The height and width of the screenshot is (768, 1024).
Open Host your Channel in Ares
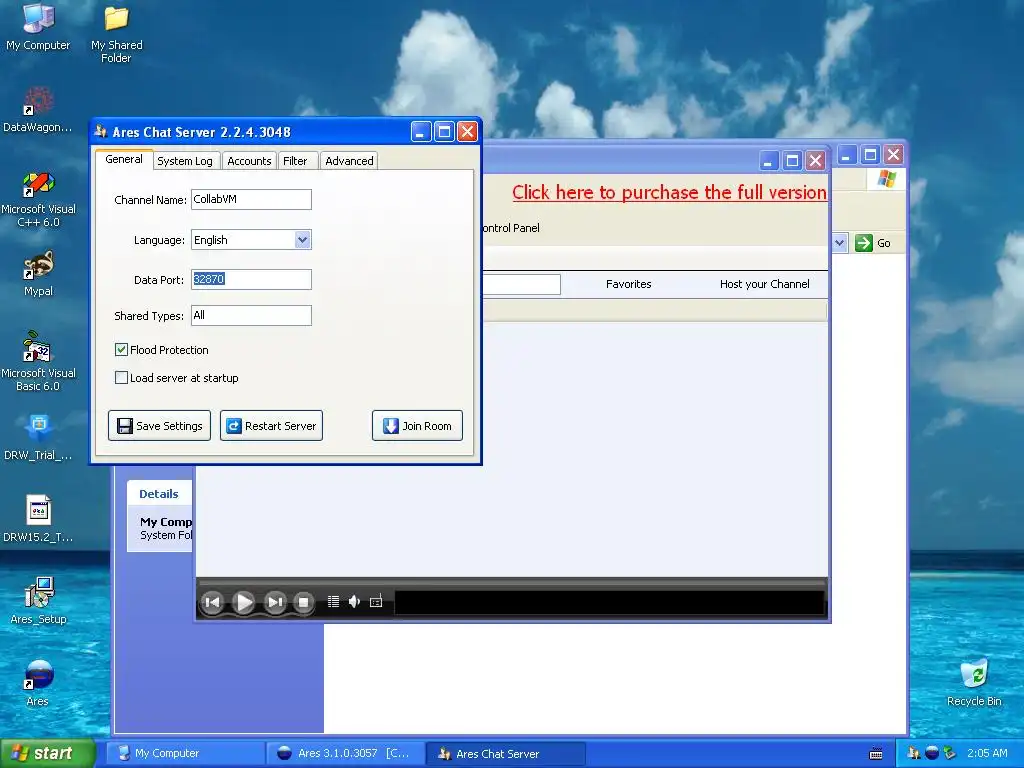[765, 284]
